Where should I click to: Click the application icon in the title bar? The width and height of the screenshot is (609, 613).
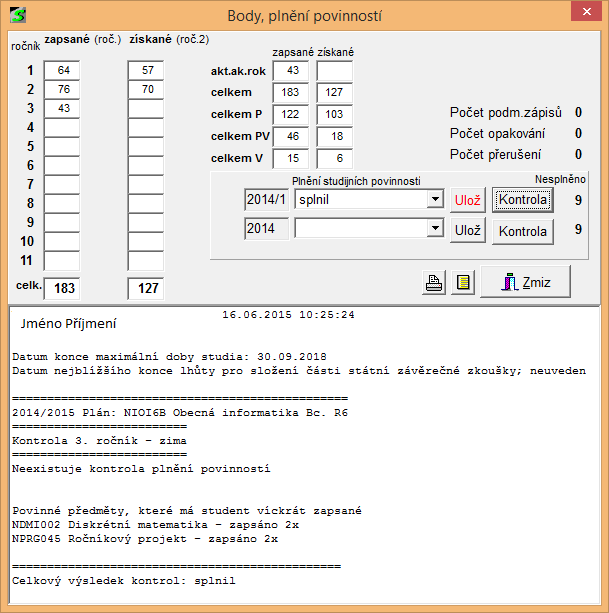tap(16, 13)
